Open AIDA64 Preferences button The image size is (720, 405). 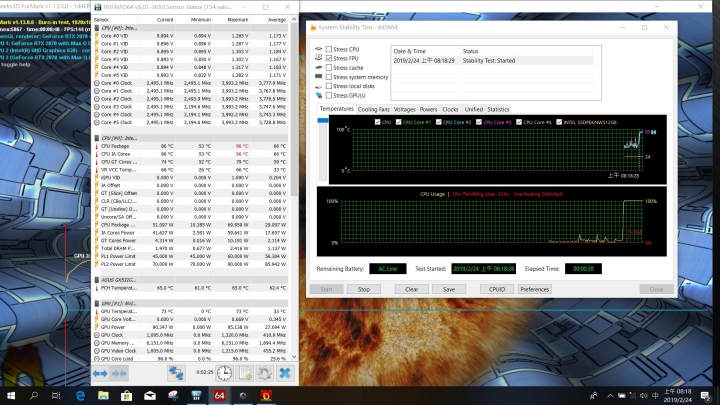coord(534,289)
